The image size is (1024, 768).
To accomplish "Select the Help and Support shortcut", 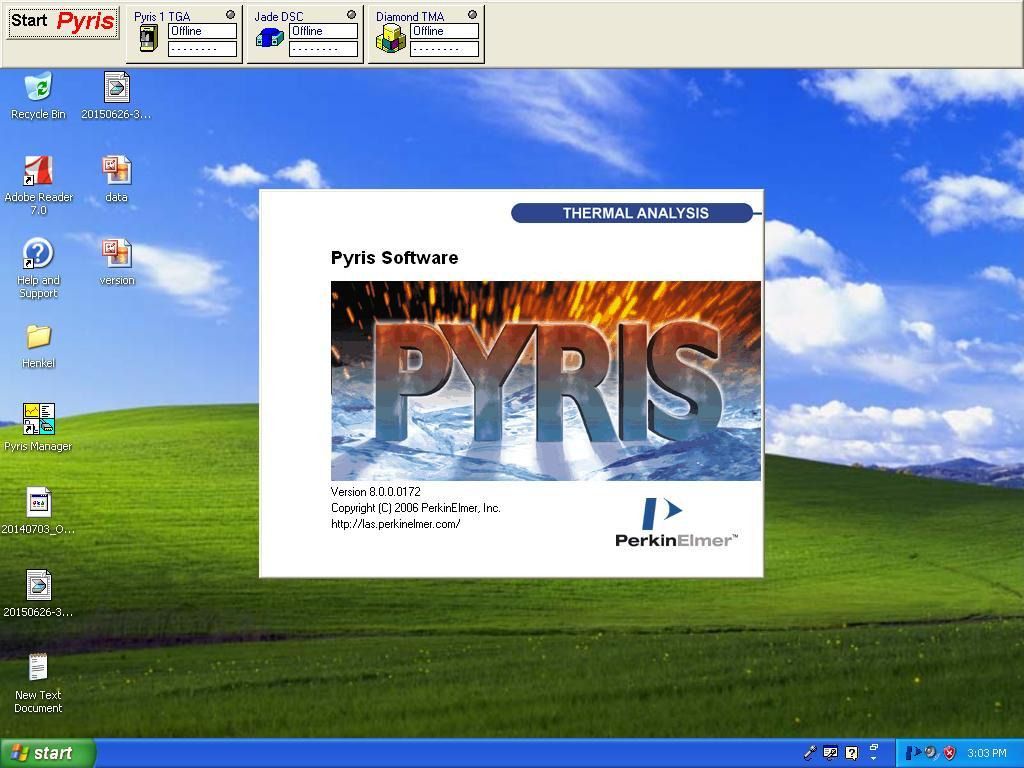I will (x=38, y=254).
